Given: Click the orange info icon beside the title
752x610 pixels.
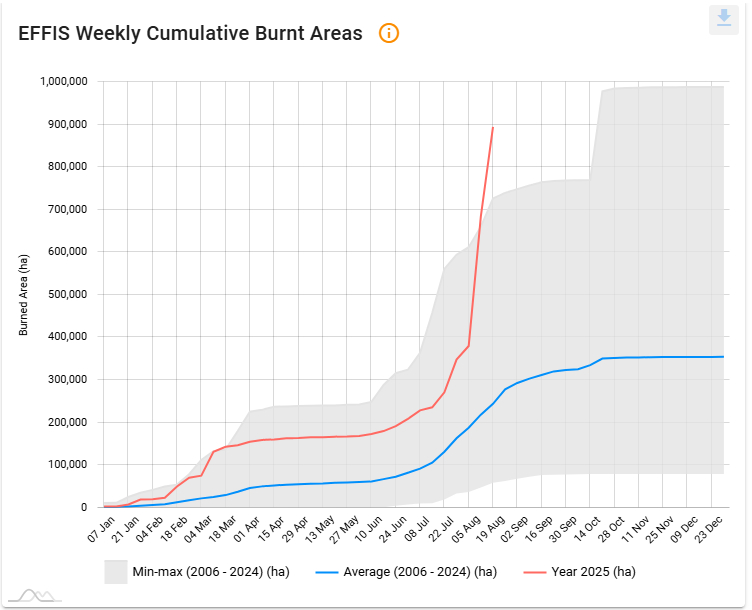Looking at the screenshot, I should tap(389, 33).
